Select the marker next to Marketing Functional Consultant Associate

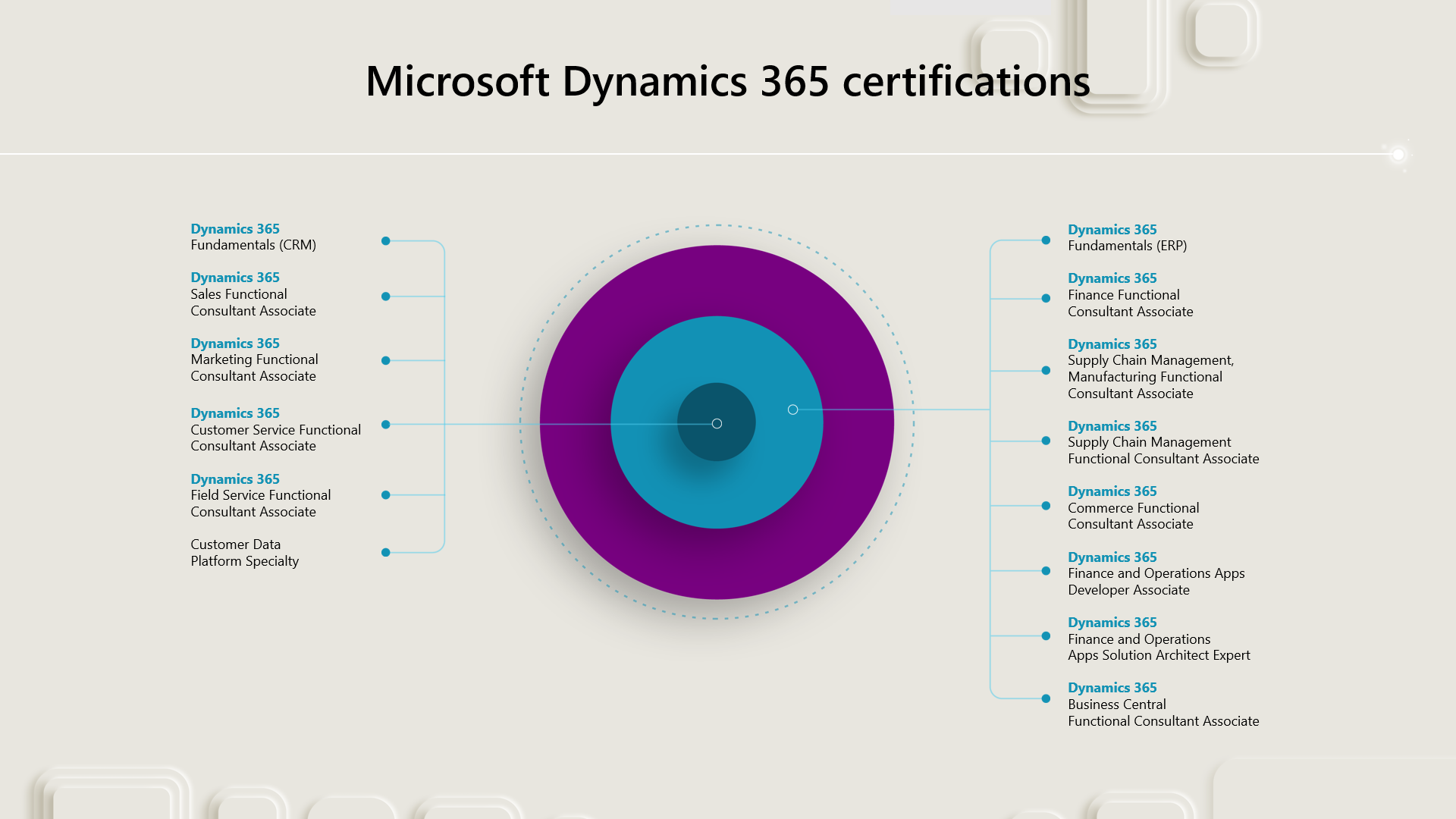tap(387, 361)
